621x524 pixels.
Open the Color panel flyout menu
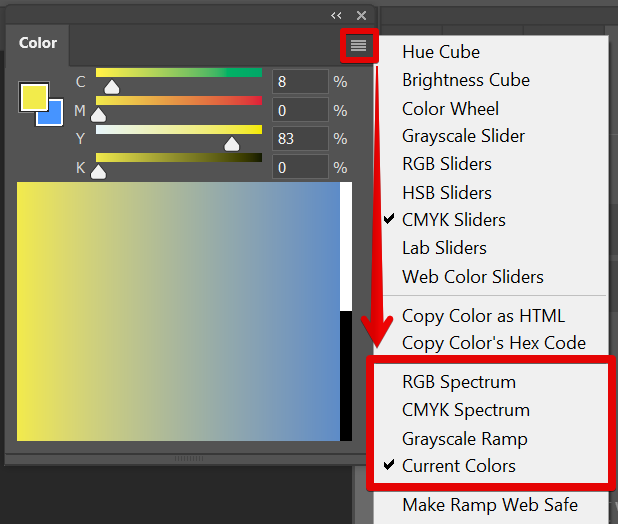tap(359, 45)
